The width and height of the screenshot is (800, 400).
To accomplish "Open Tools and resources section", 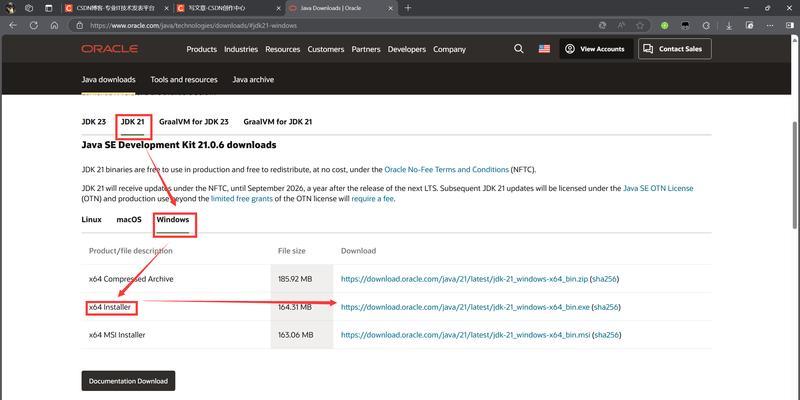I will 184,80.
